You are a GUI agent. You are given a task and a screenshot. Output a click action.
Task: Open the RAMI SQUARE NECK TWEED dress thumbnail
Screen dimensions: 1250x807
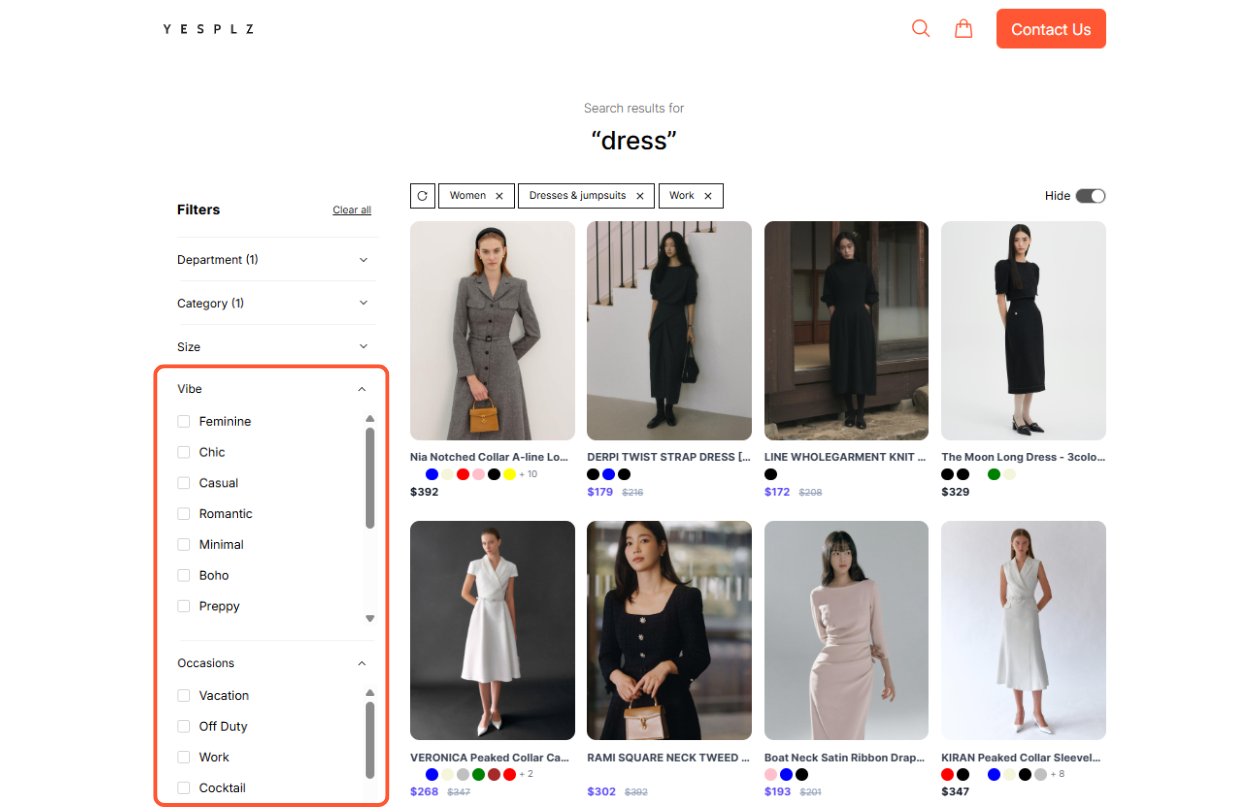(668, 630)
